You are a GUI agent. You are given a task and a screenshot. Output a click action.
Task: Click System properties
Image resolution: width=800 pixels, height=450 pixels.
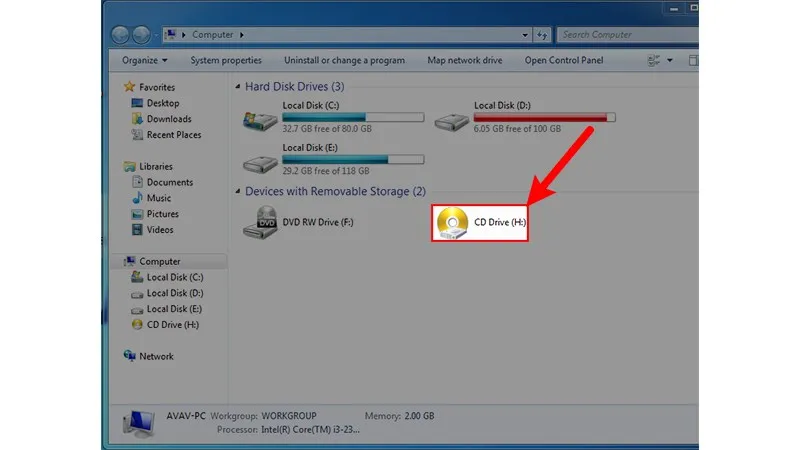click(x=226, y=60)
